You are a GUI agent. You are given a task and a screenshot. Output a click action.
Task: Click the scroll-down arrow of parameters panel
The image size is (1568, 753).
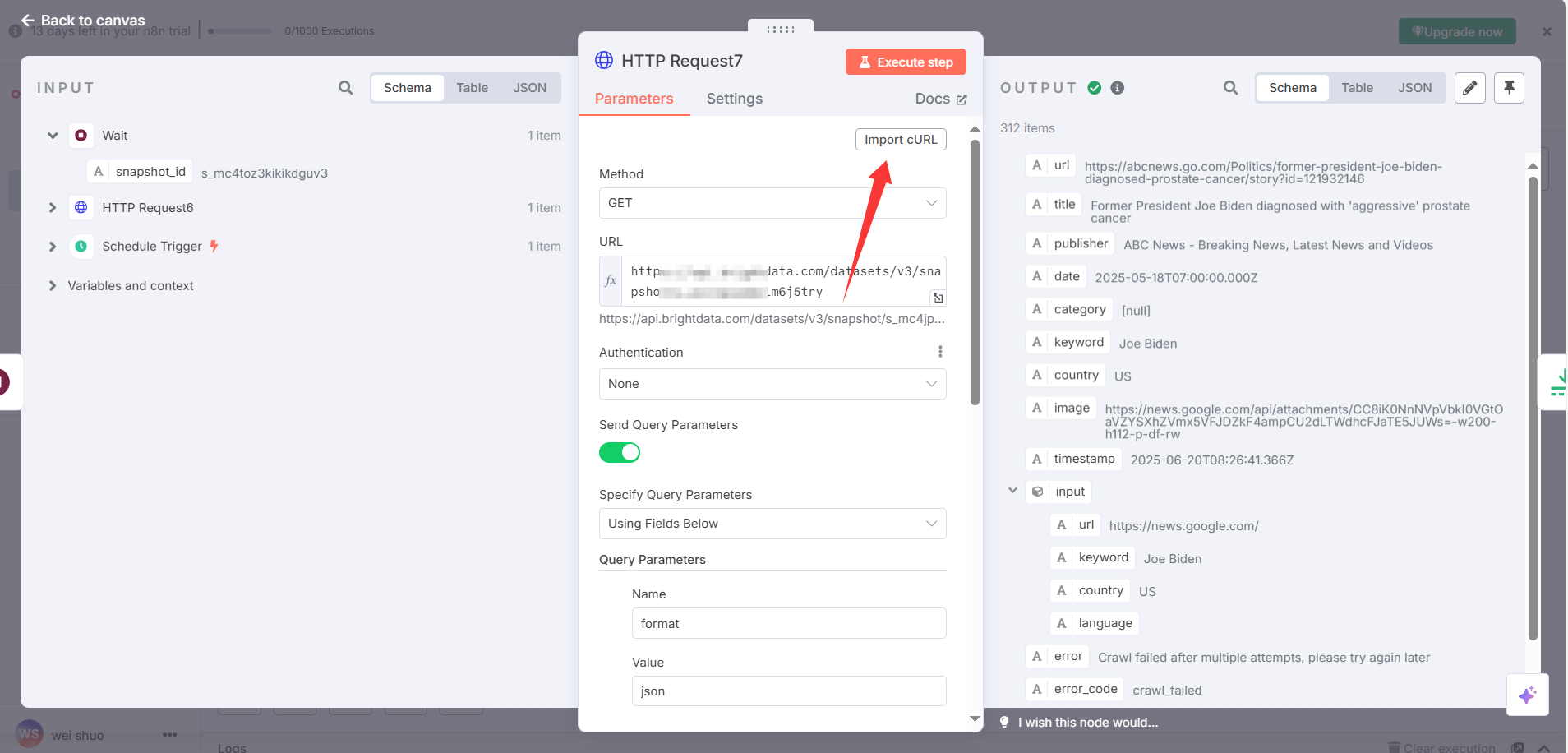point(975,718)
